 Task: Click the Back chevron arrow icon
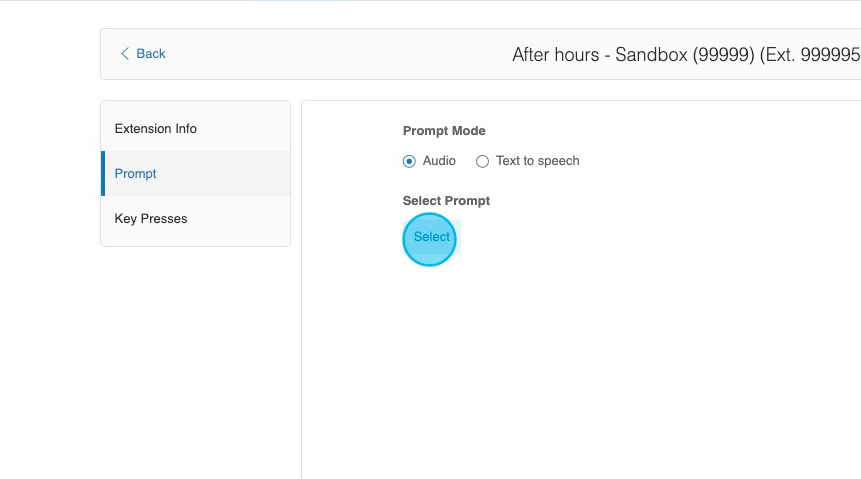click(x=125, y=54)
